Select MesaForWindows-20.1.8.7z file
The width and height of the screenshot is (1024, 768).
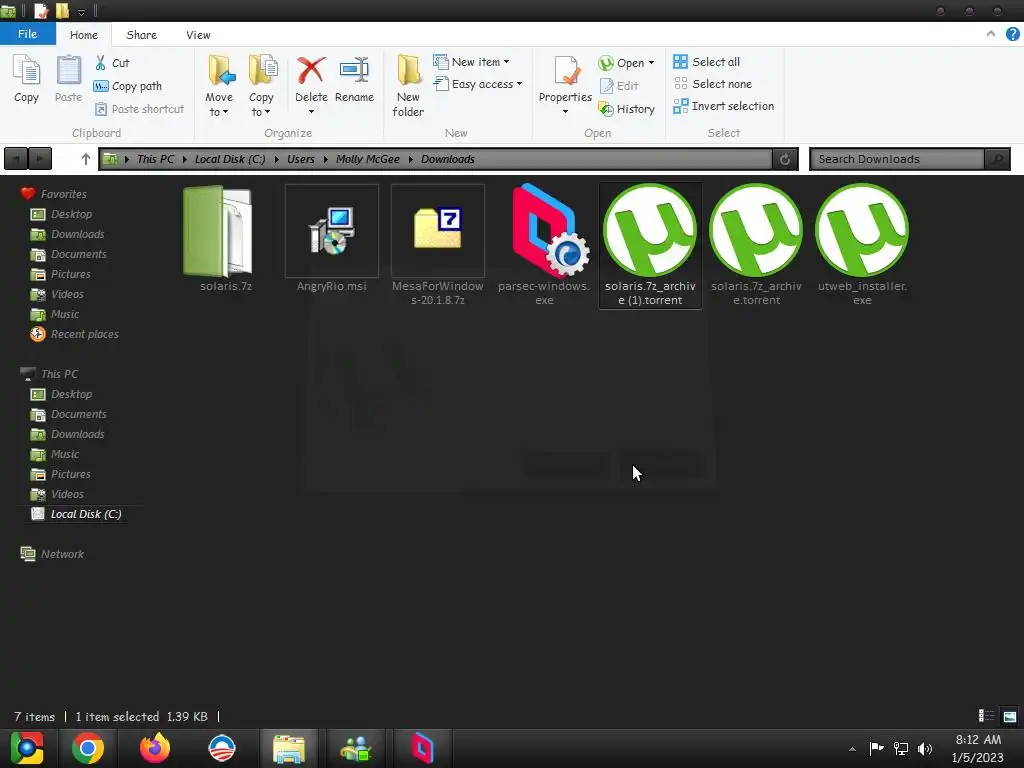438,246
